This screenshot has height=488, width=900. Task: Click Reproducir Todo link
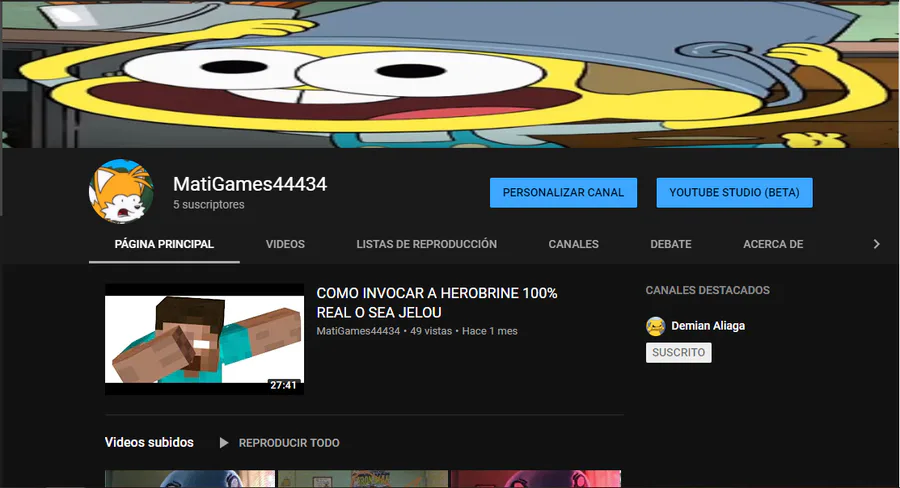(x=289, y=443)
